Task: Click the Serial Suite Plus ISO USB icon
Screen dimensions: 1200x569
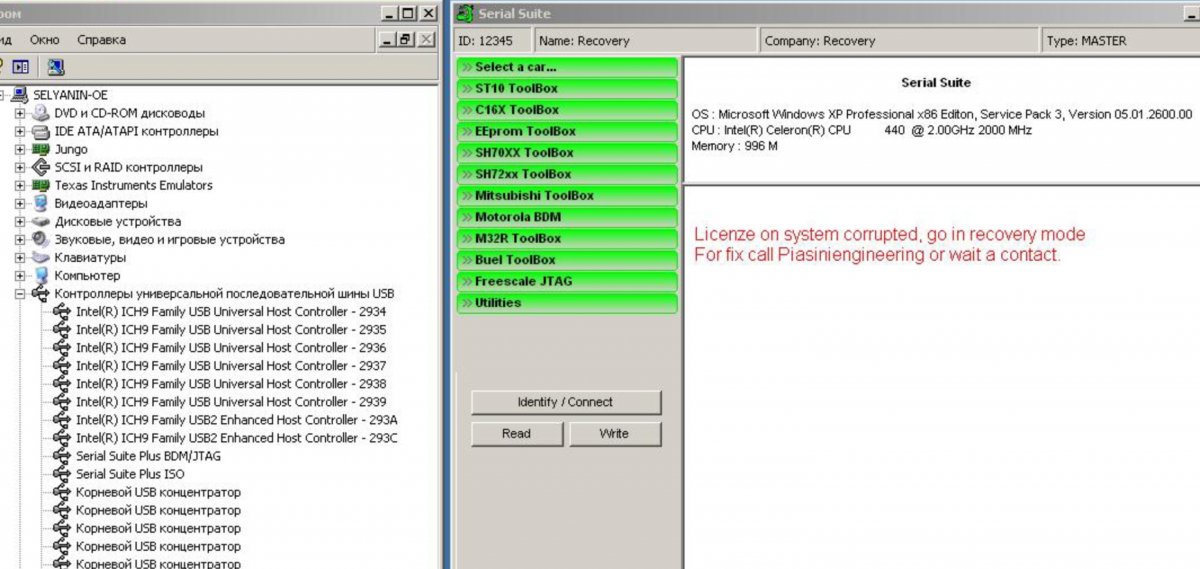Action: coord(62,474)
